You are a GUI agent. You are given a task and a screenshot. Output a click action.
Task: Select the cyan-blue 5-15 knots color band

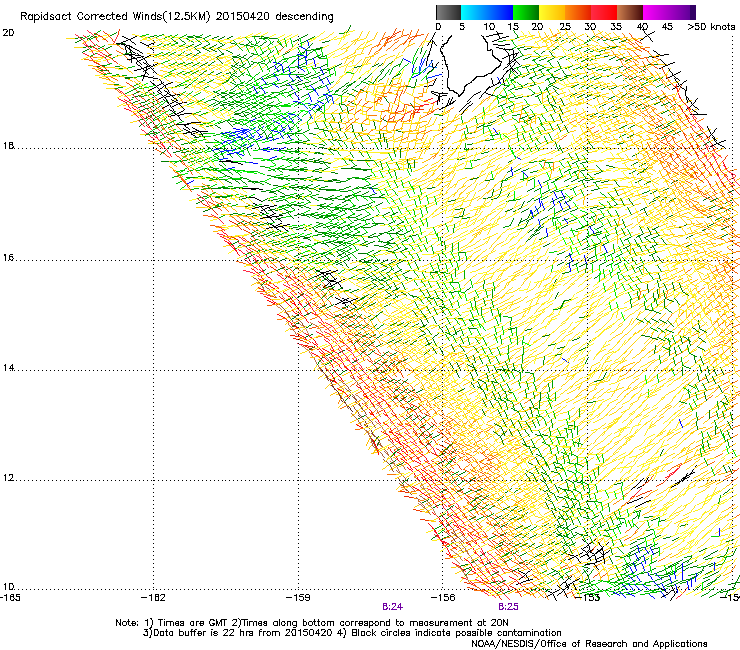(487, 12)
